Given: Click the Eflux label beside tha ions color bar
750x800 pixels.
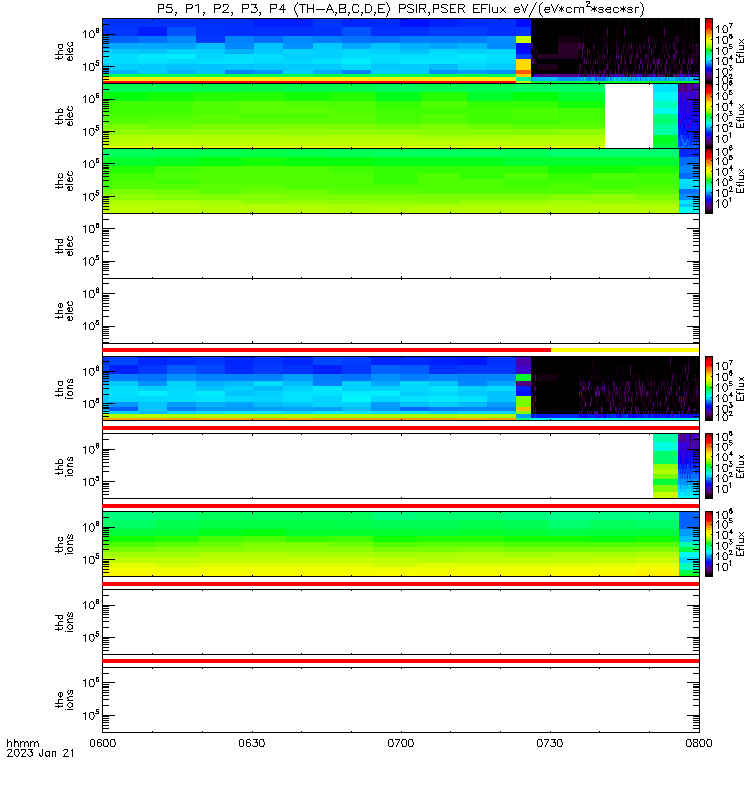Looking at the screenshot, I should pos(740,388).
